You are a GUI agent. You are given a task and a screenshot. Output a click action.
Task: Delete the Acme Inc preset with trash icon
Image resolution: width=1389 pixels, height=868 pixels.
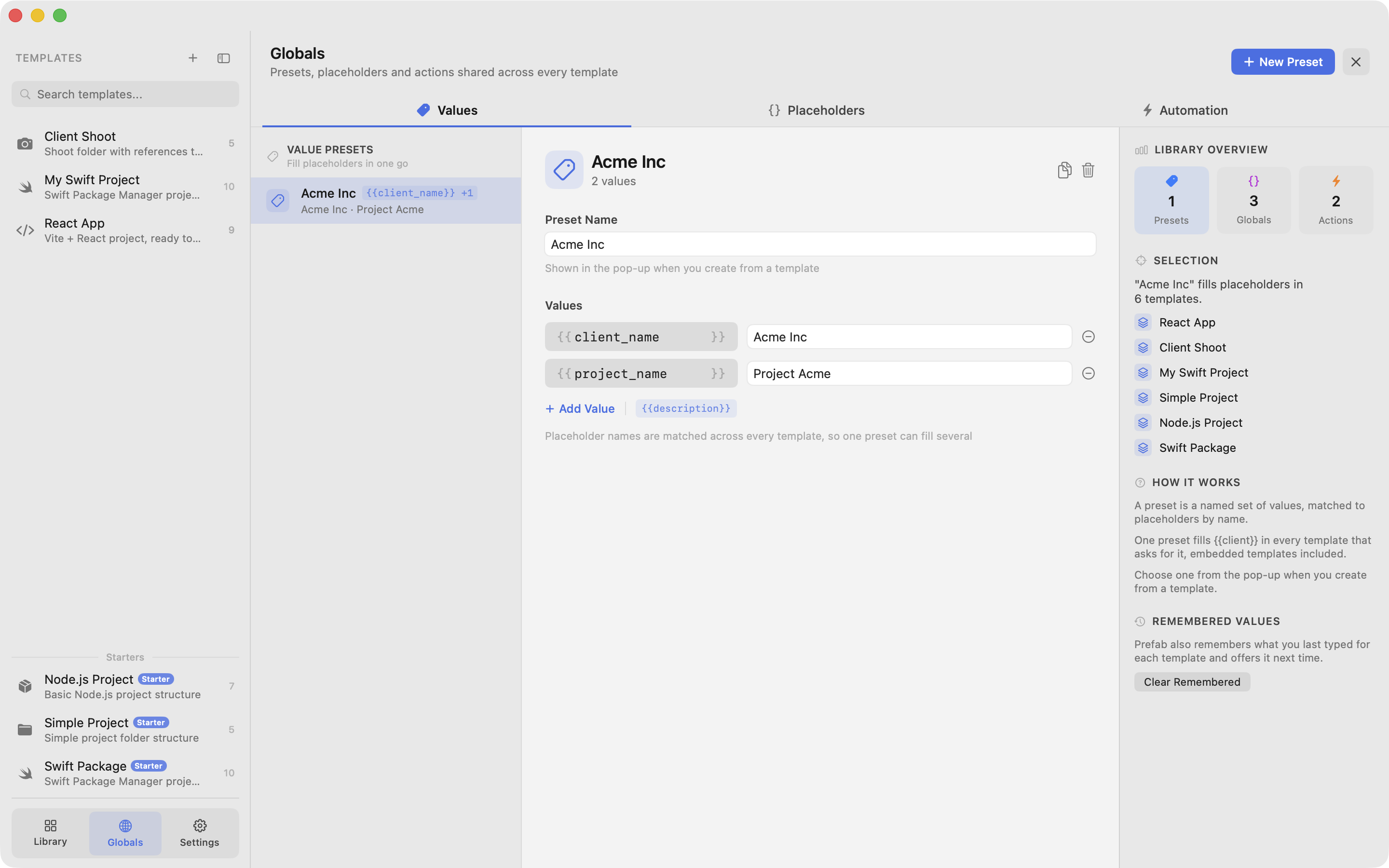(x=1088, y=170)
